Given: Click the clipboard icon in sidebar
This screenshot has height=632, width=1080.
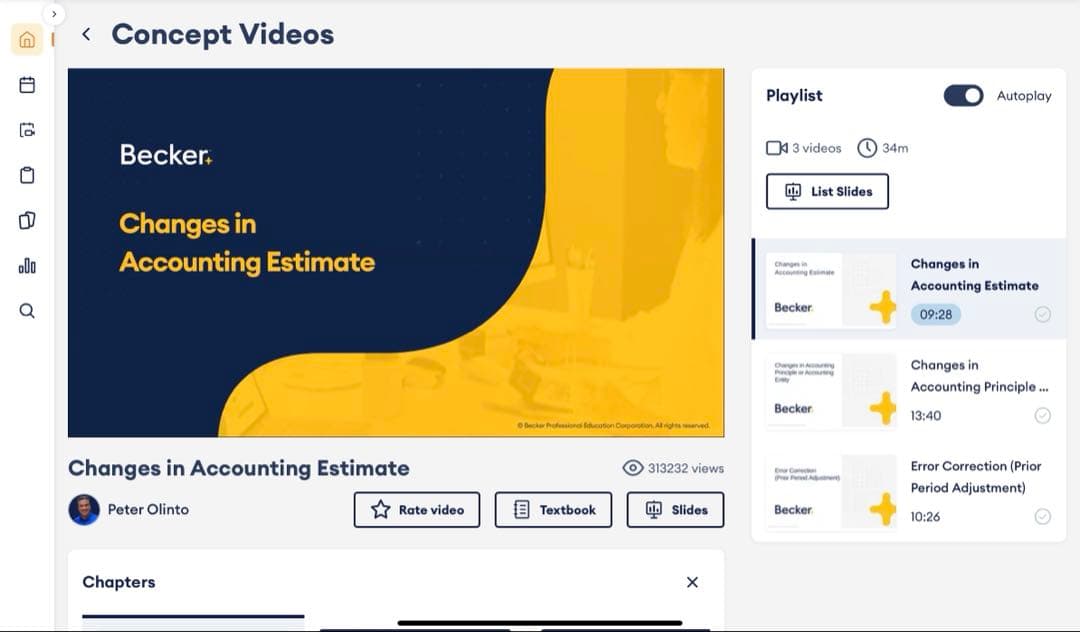Looking at the screenshot, I should 27,175.
